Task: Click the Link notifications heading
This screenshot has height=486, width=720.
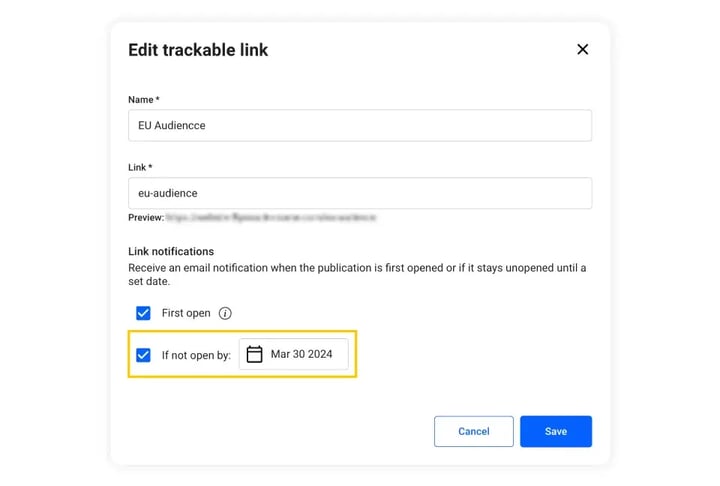Action: [171, 251]
